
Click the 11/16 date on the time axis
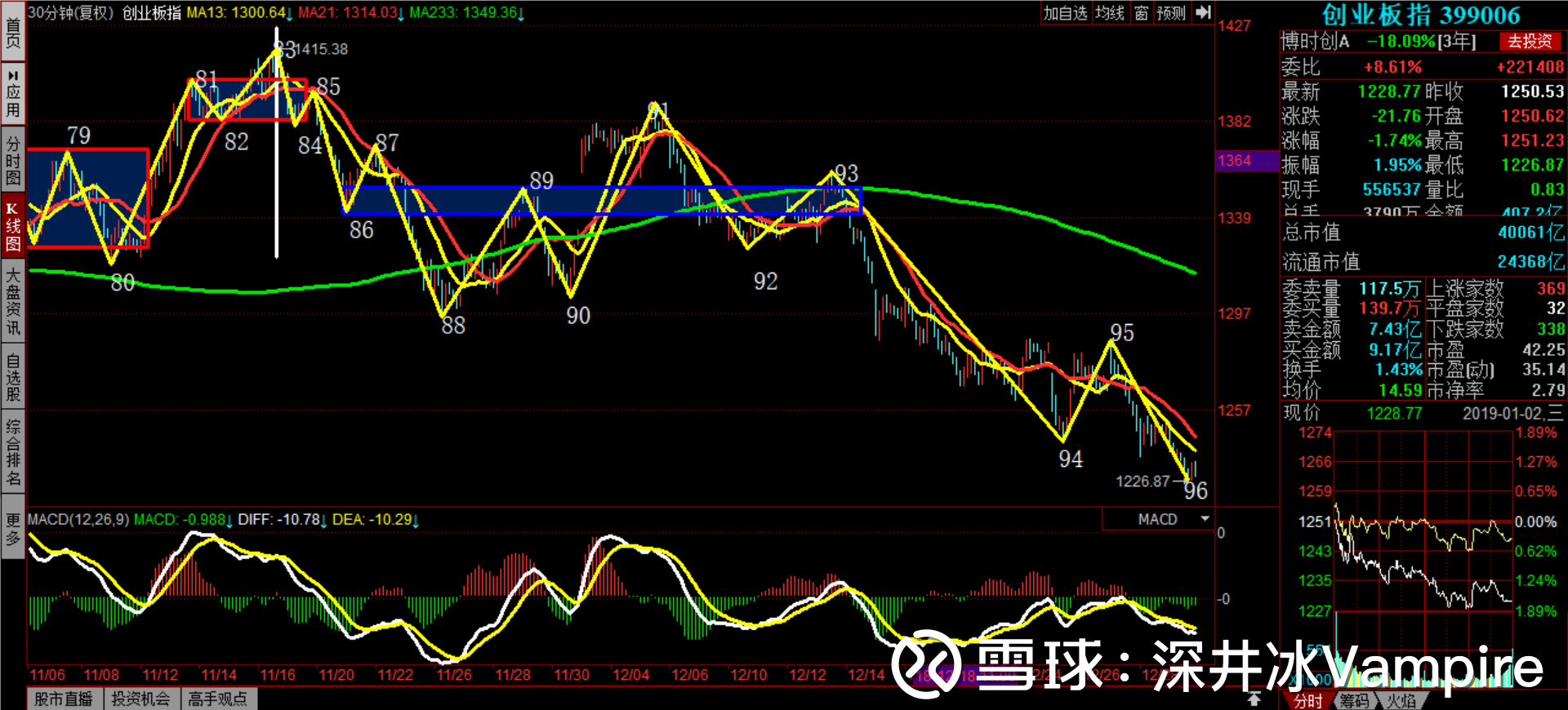pos(278,675)
